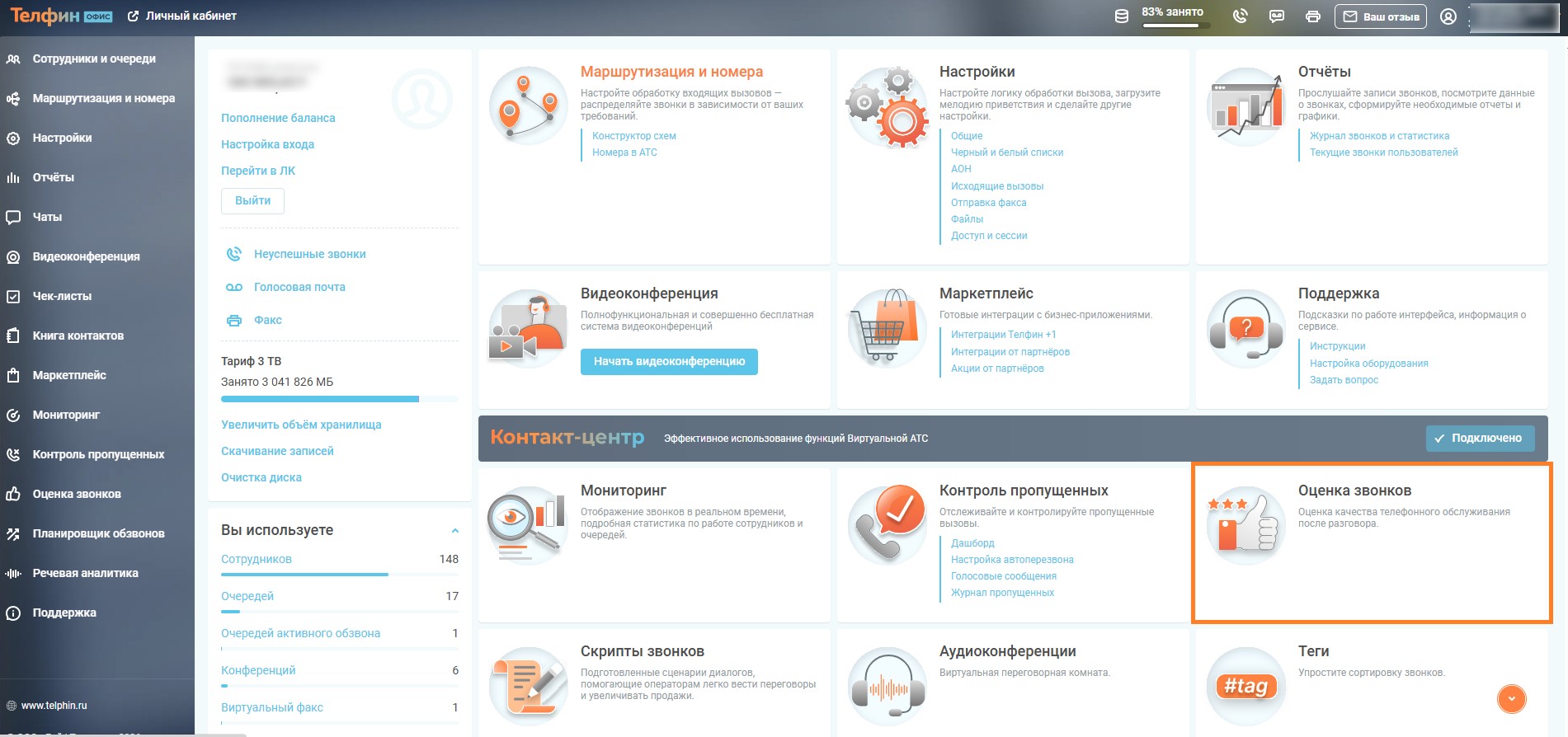The width and height of the screenshot is (1568, 737).
Task: Click the headset Поддержка card icon
Action: coord(1246,328)
